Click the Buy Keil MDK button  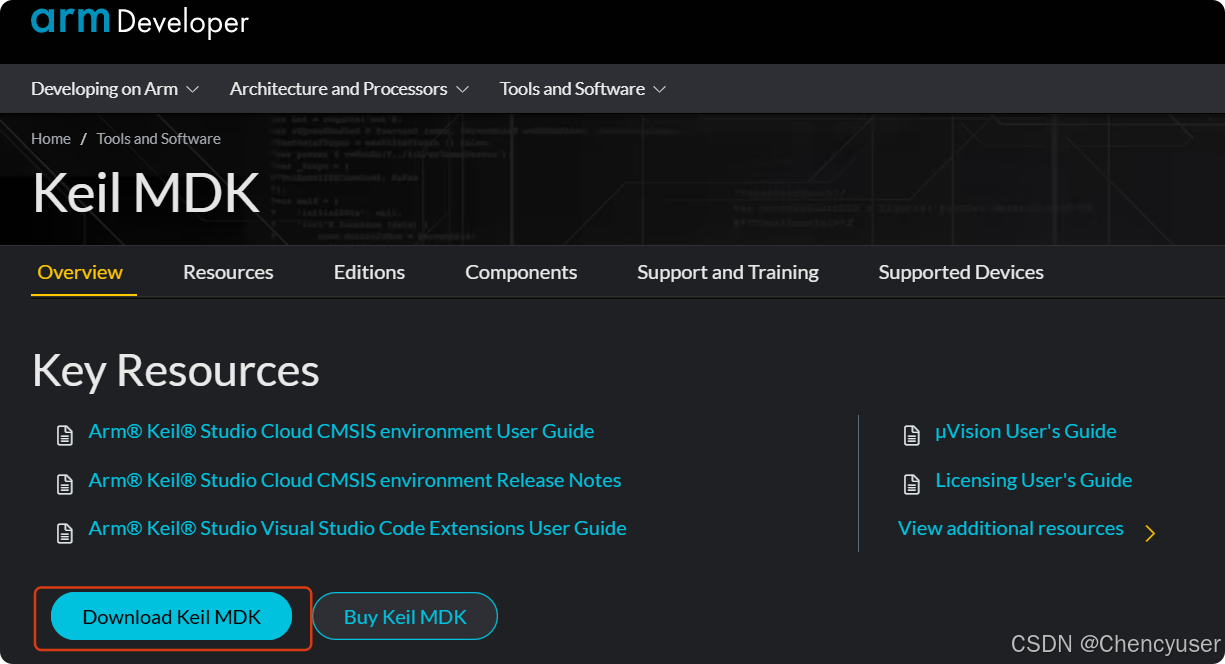(x=405, y=617)
